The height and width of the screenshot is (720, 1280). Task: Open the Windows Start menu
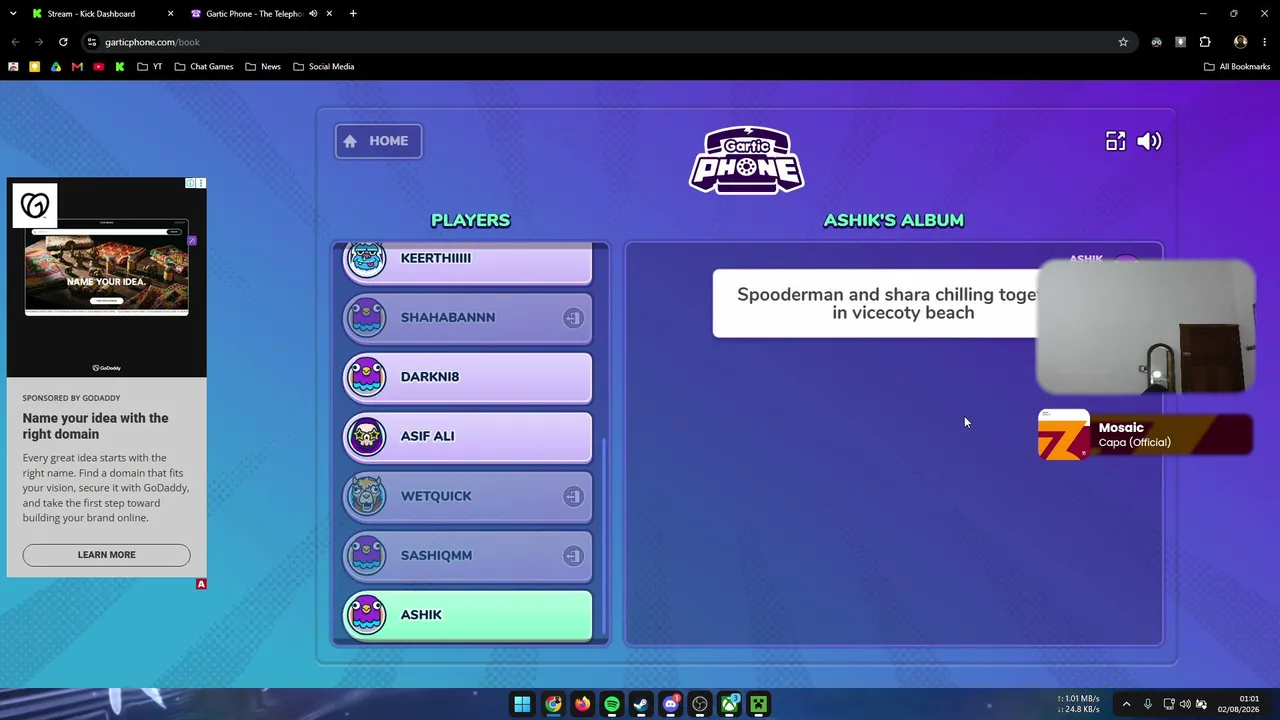point(522,704)
